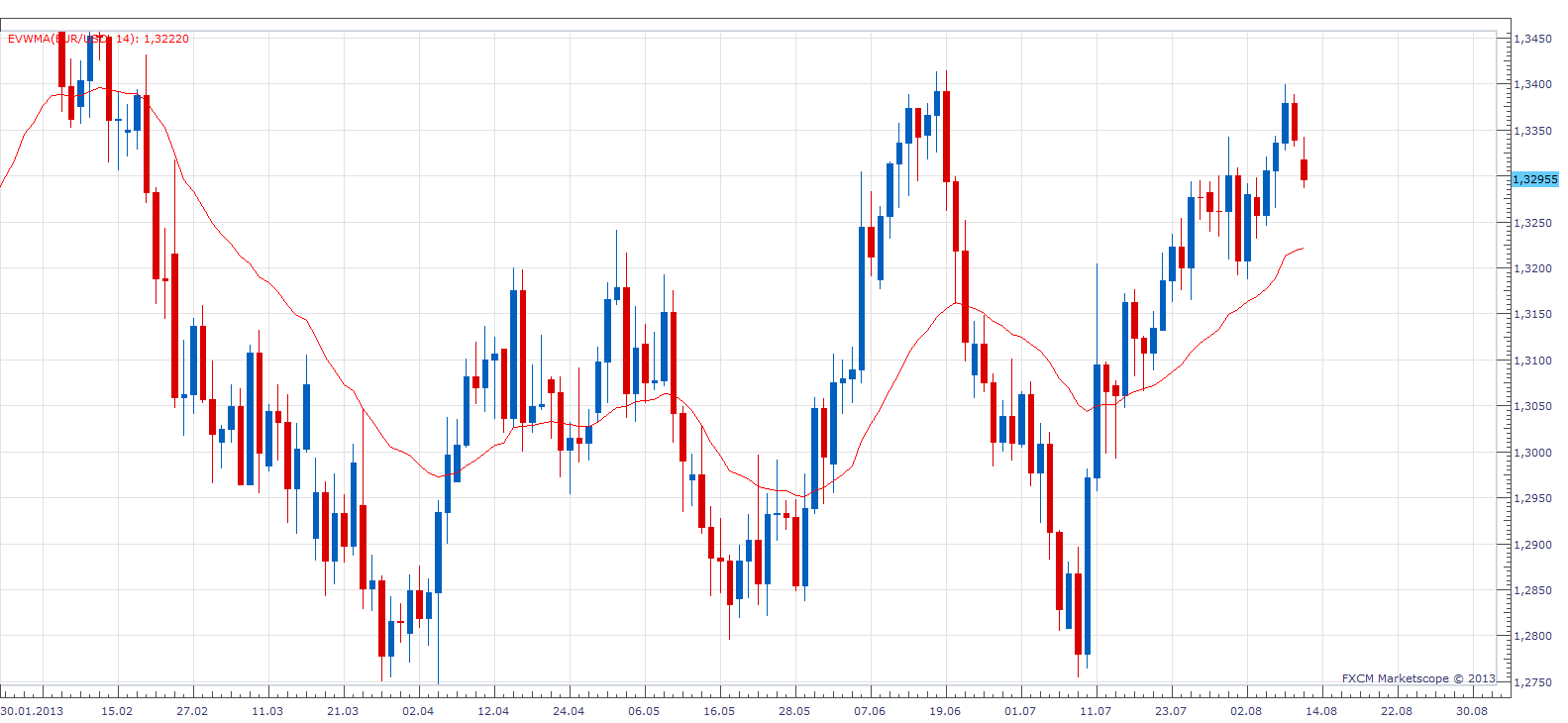
Task: Click the 1,2900 price axis label
Action: point(1533,545)
